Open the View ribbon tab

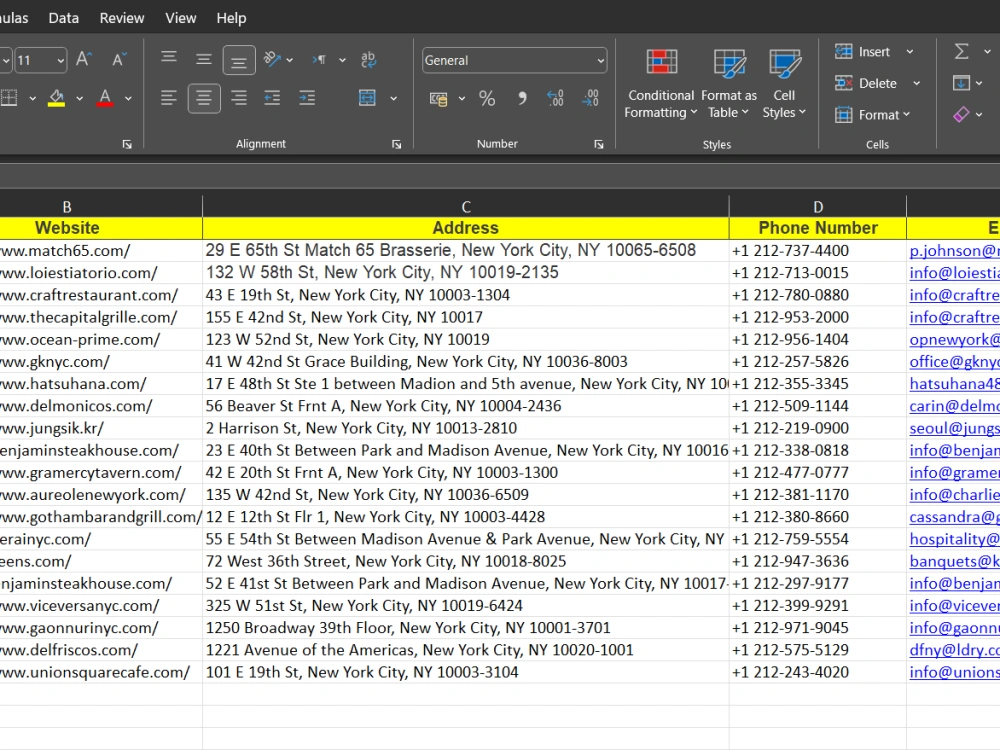pyautogui.click(x=180, y=18)
